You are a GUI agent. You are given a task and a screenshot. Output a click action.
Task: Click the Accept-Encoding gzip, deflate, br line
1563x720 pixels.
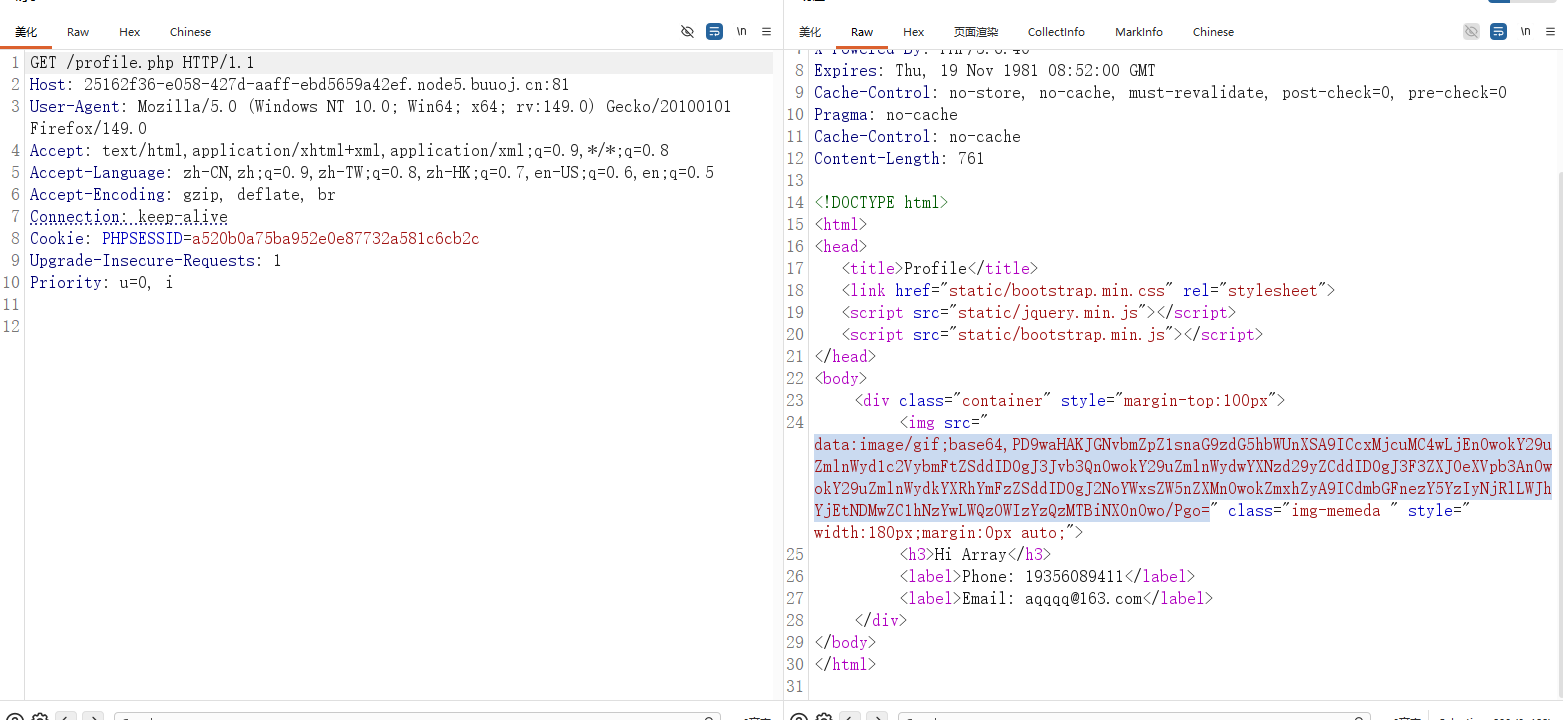coord(182,195)
